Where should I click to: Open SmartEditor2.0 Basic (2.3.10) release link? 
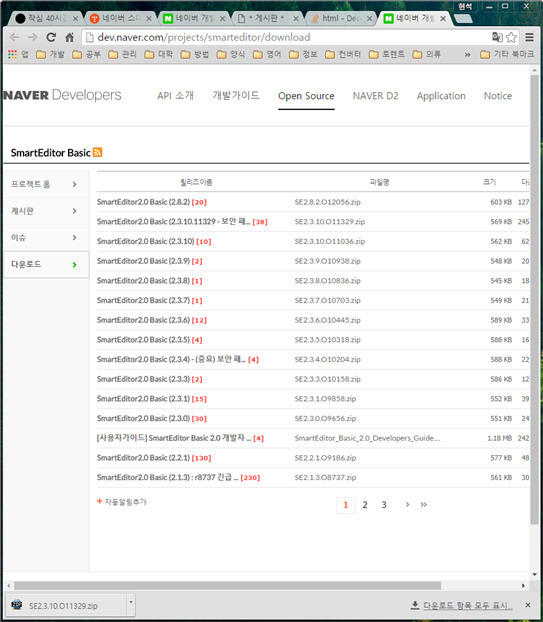tap(146, 241)
